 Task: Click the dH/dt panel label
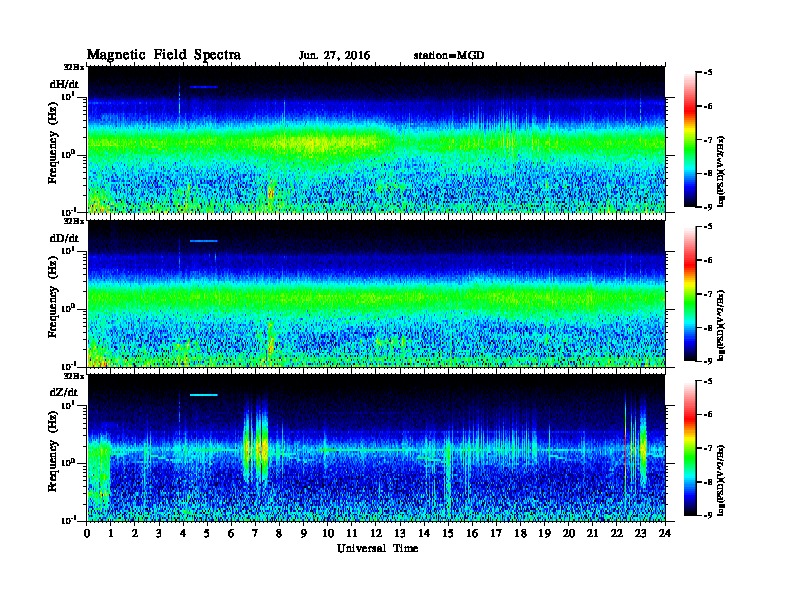(x=64, y=85)
